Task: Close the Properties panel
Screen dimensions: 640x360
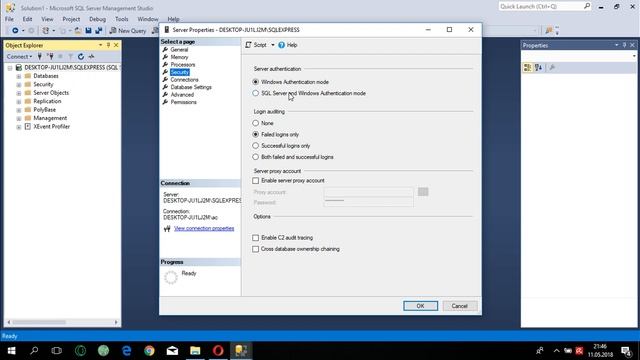Action: click(x=632, y=45)
